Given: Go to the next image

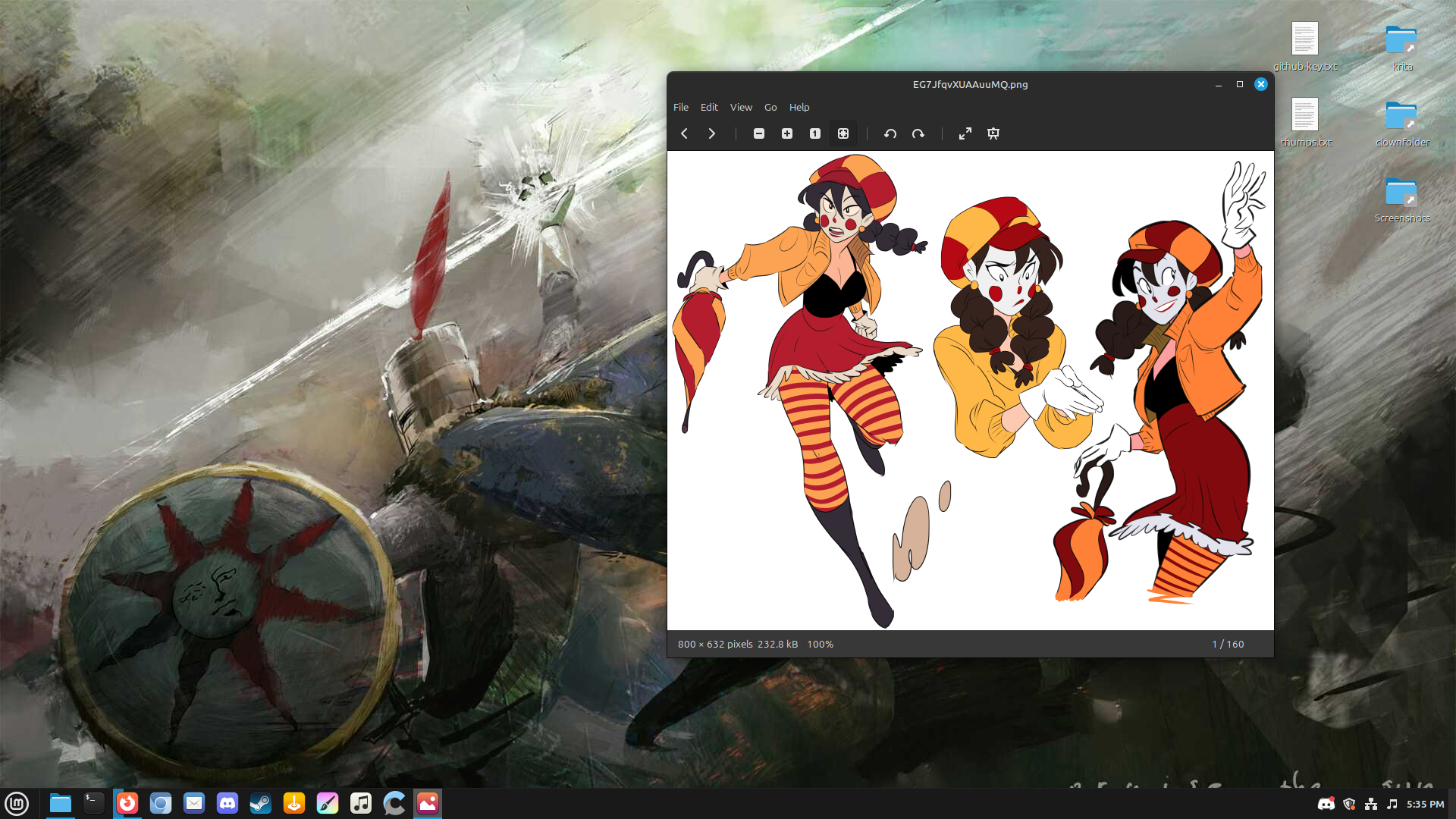Looking at the screenshot, I should [711, 133].
